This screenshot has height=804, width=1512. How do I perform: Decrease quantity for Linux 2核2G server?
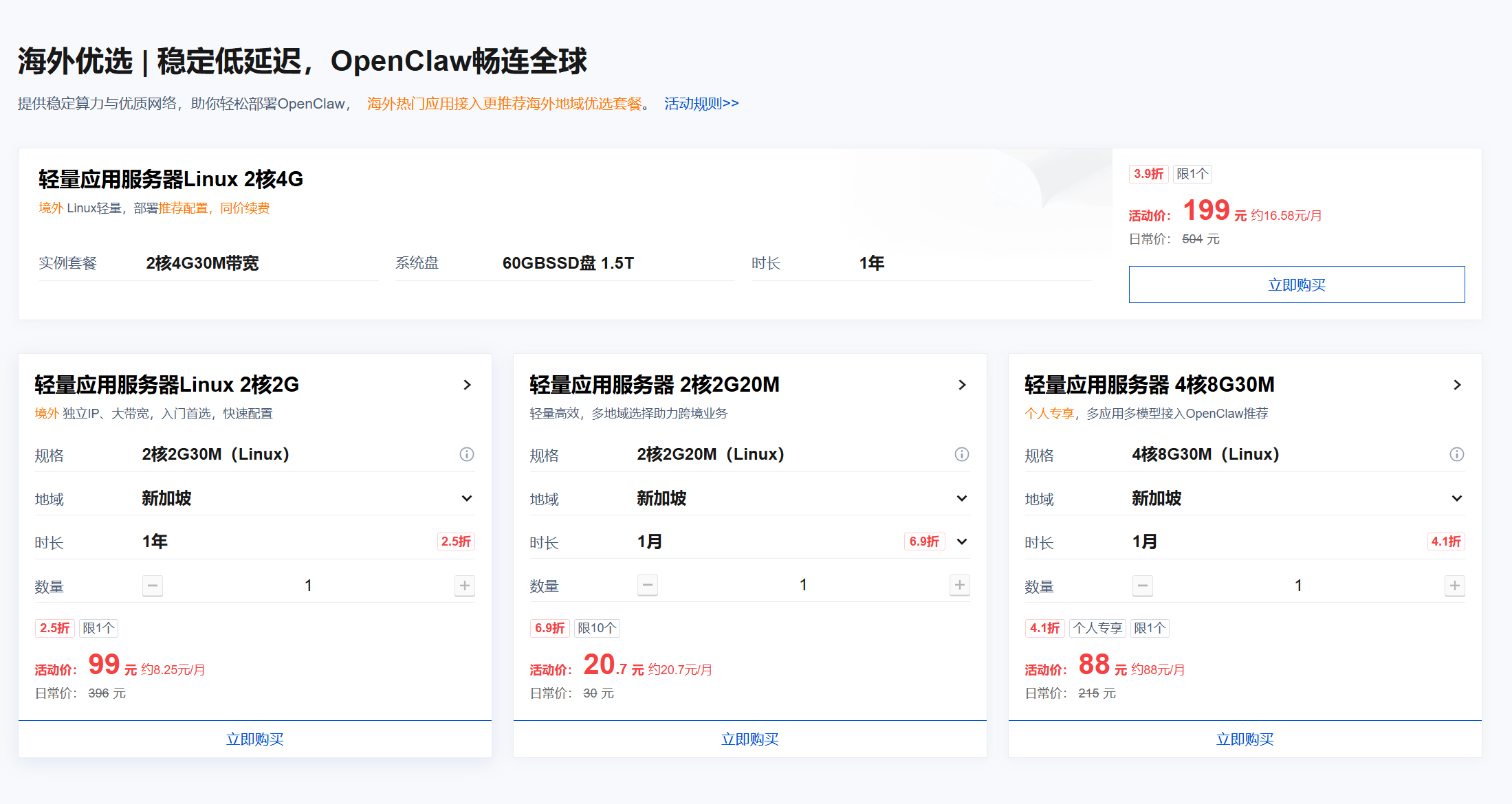click(x=153, y=585)
